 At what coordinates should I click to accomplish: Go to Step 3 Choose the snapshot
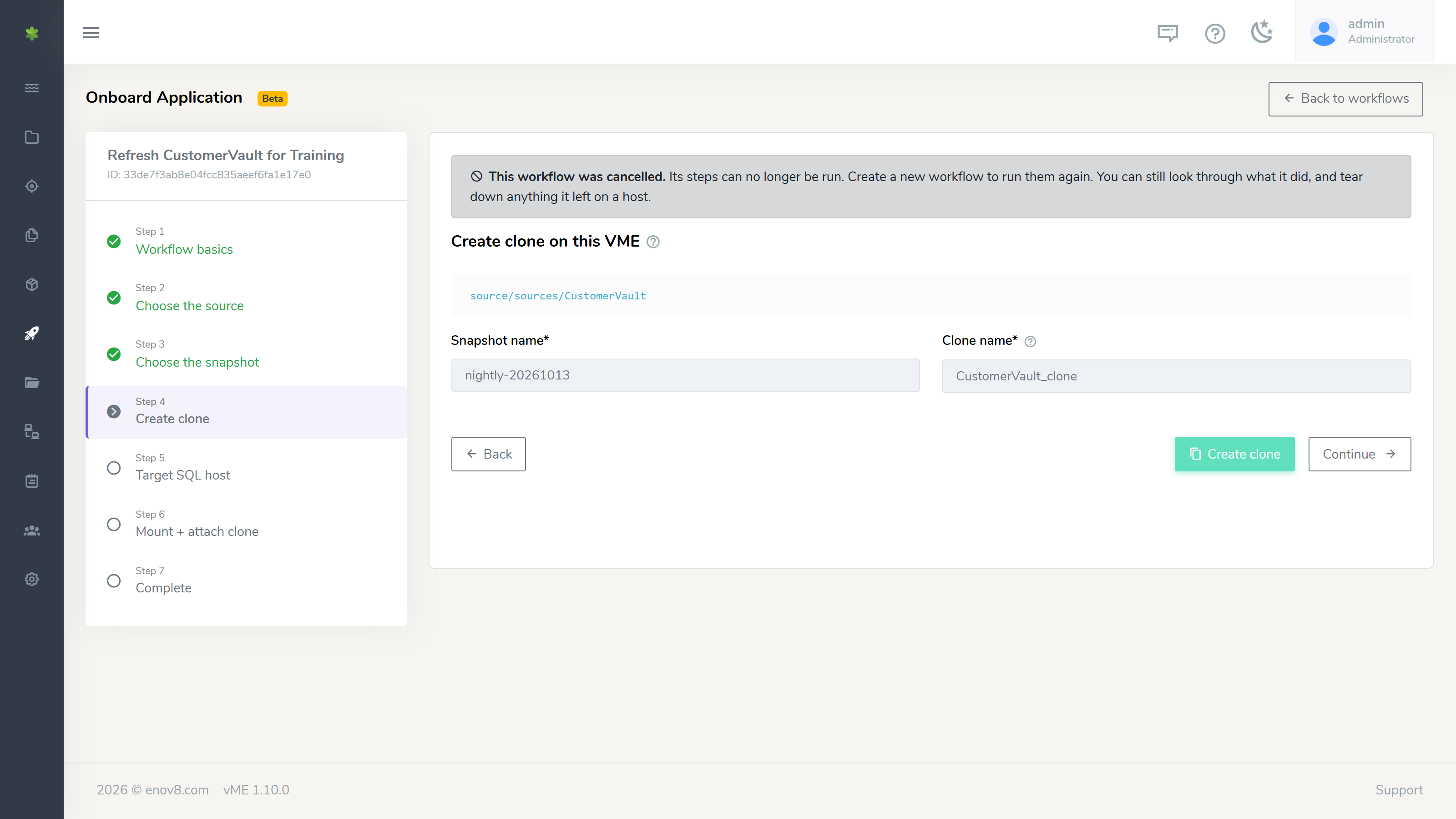pos(246,354)
